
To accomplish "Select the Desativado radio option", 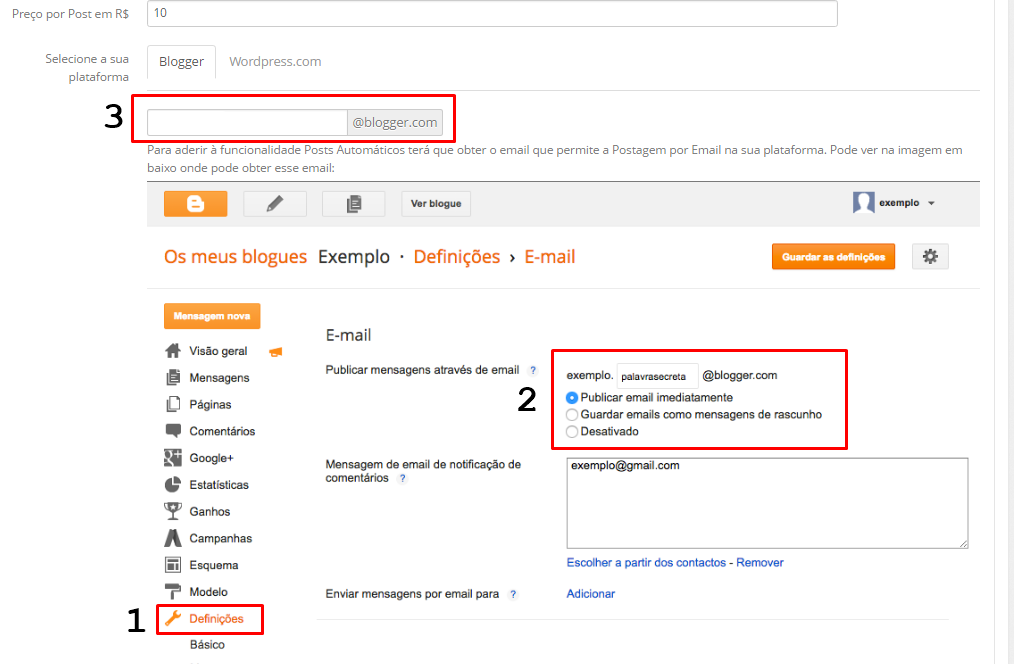I will click(x=572, y=431).
